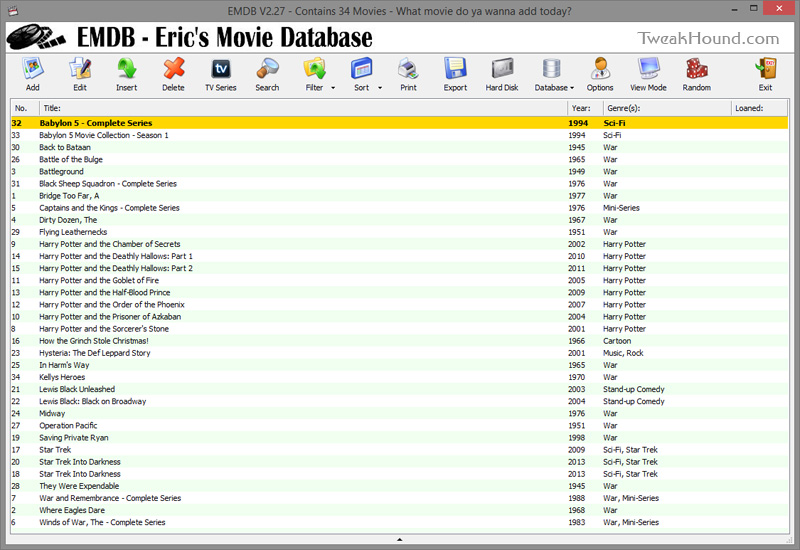Select War and Remembrance - Complete Series
Image resolution: width=800 pixels, height=550 pixels.
click(x=399, y=498)
